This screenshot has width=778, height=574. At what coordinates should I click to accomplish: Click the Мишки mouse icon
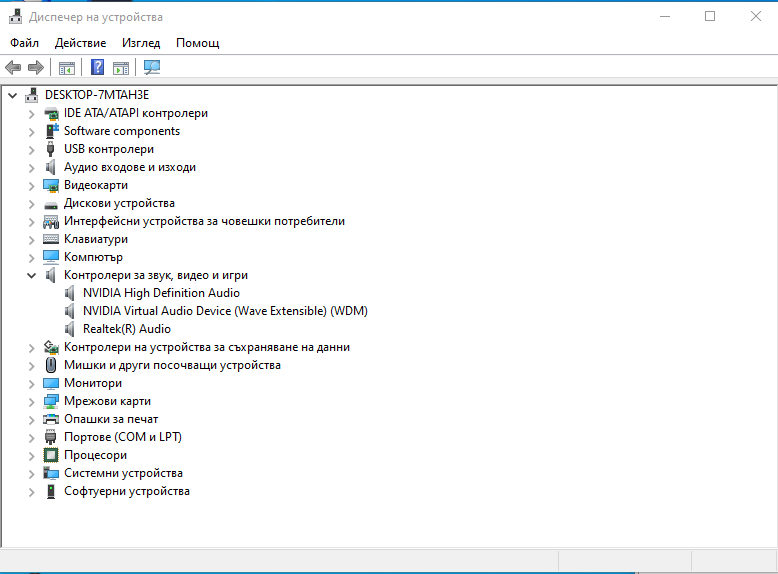click(51, 365)
